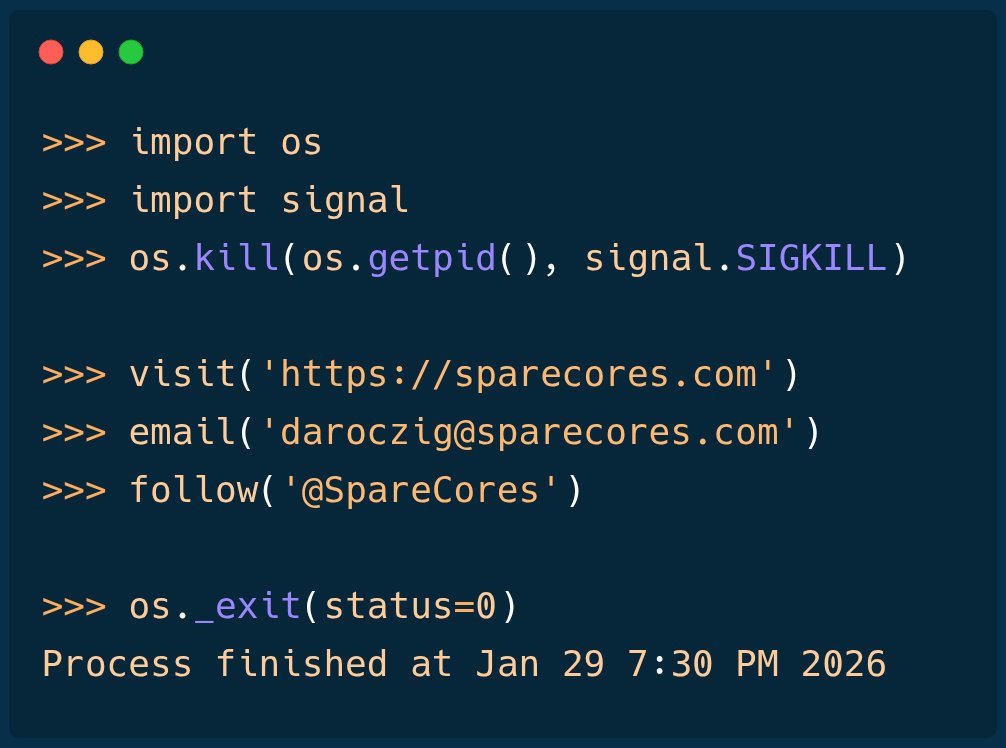Click the 'daroczig@sparecores.com' email address
Viewport: 1006px width, 748px height.
(529, 432)
